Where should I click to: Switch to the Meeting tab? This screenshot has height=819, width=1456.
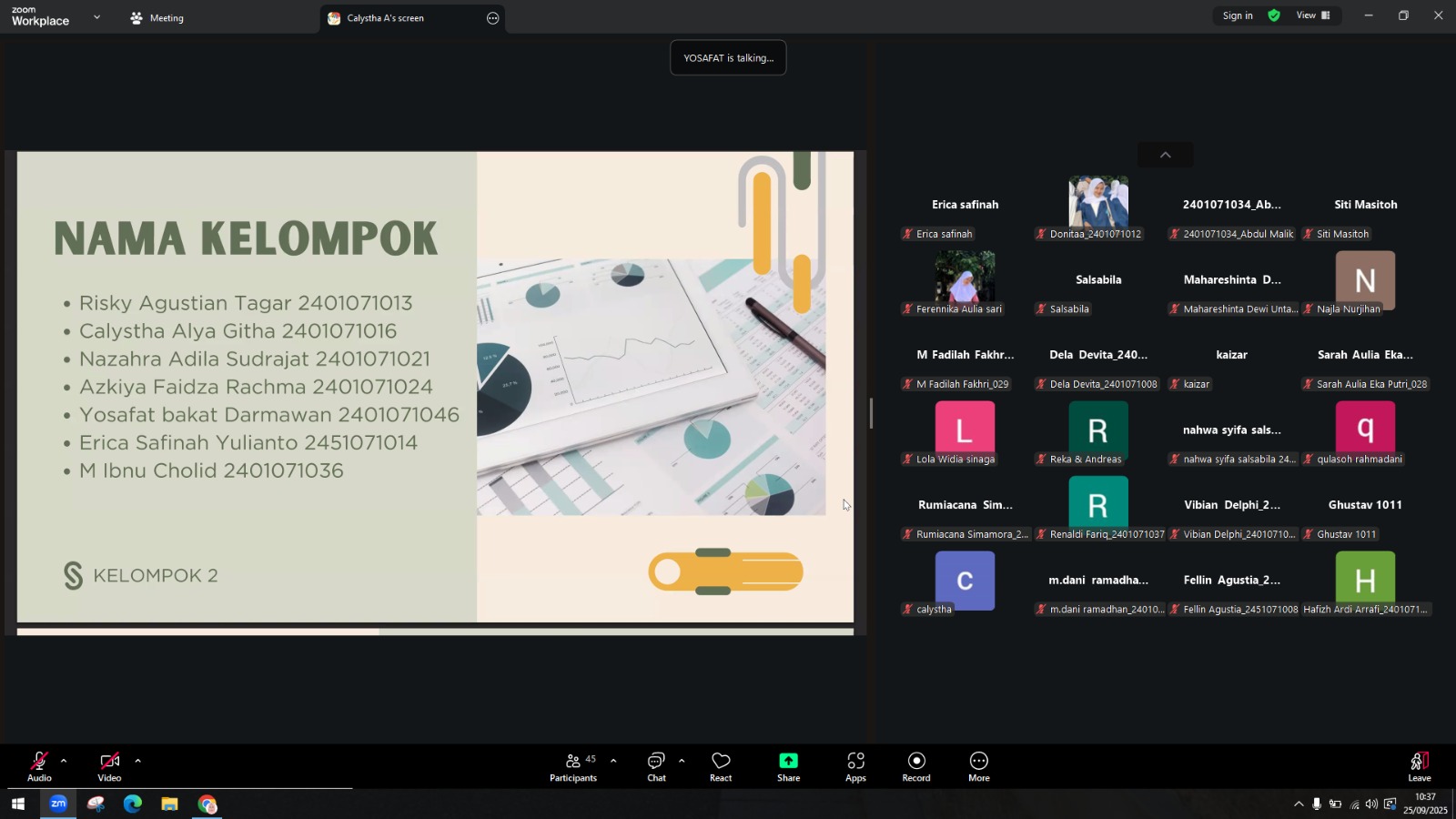(157, 18)
